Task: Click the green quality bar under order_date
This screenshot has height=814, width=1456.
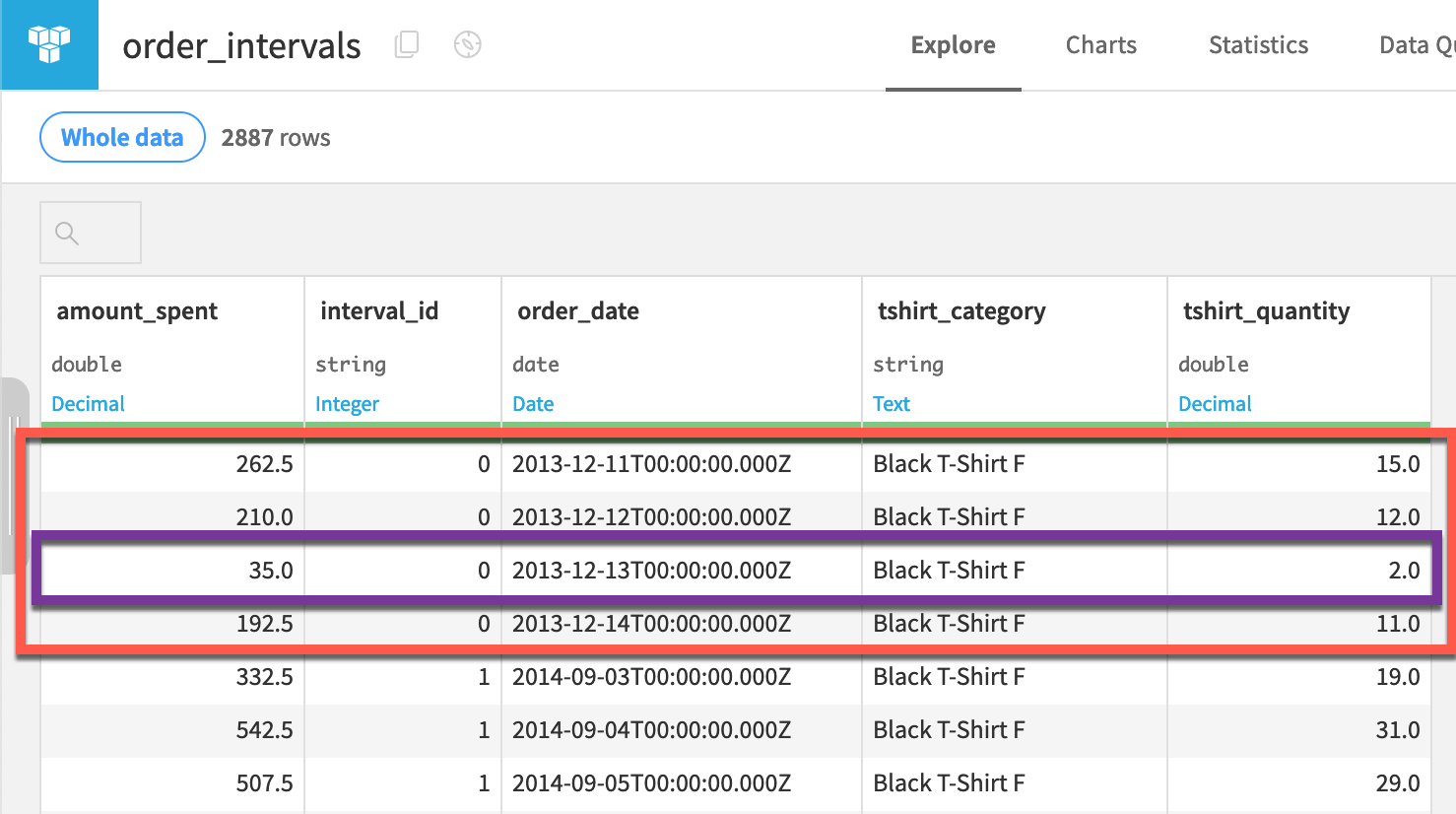Action: [680, 423]
